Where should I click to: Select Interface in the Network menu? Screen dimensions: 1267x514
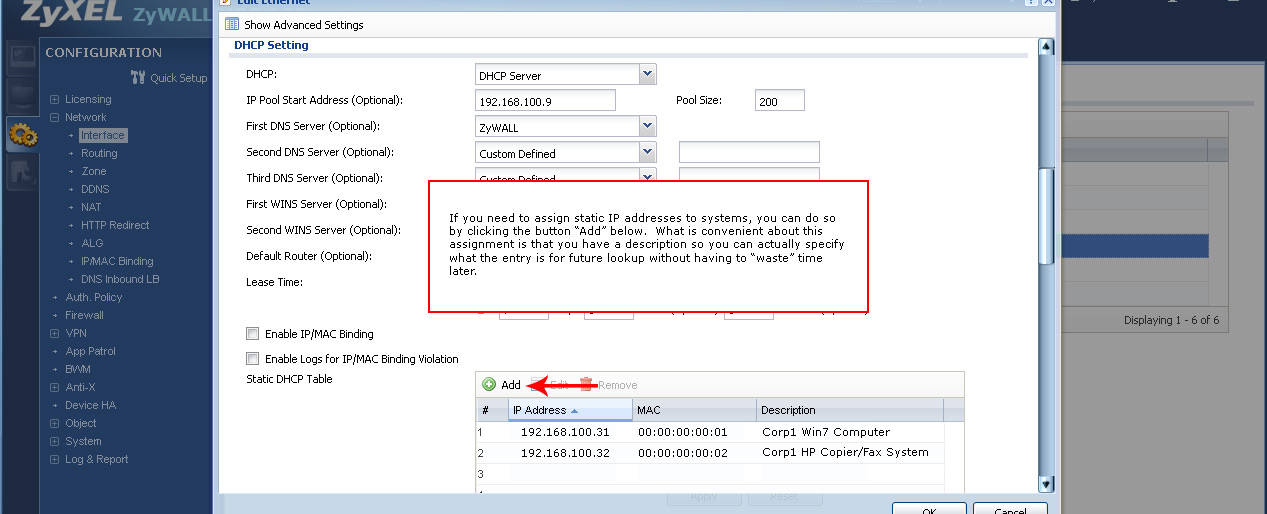(x=103, y=135)
